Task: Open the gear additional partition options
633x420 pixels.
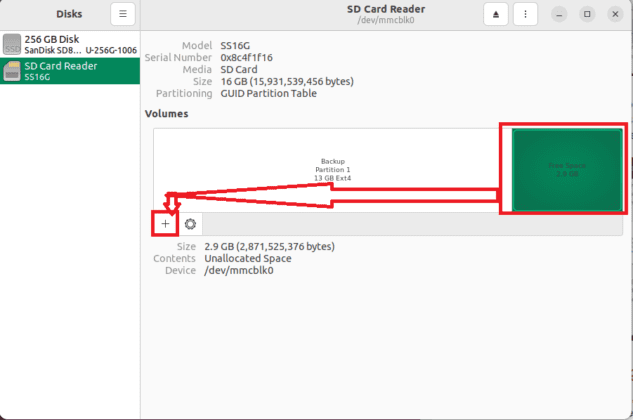Action: [x=190, y=223]
